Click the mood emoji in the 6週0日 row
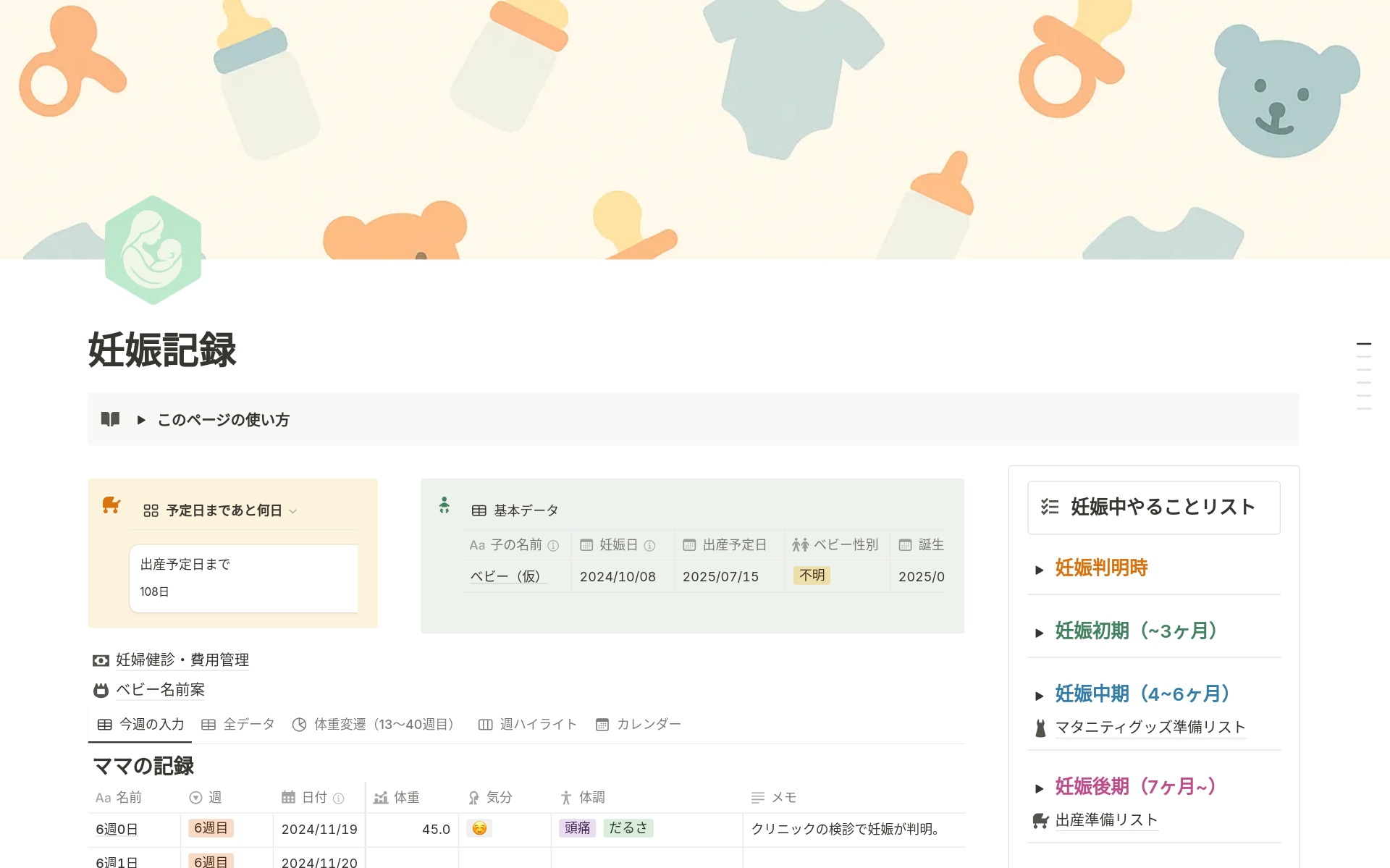The width and height of the screenshot is (1390, 868). (479, 828)
